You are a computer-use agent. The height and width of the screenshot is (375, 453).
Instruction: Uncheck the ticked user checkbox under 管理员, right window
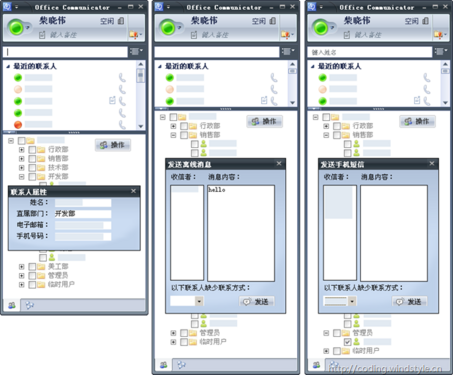click(x=347, y=342)
